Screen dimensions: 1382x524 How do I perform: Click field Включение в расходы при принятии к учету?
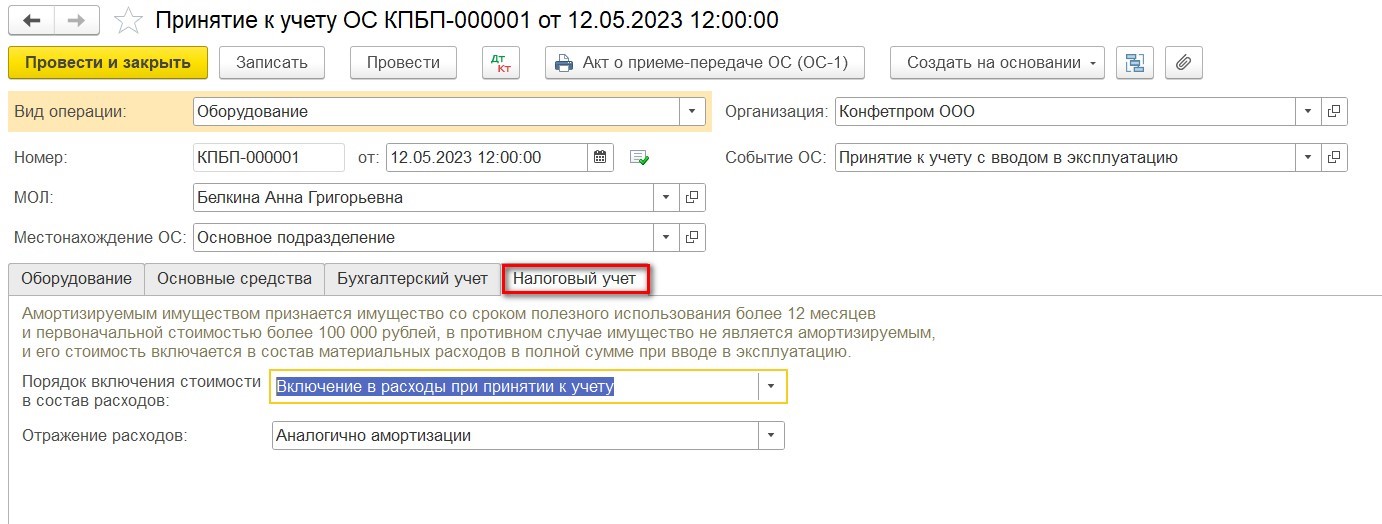tap(515, 386)
